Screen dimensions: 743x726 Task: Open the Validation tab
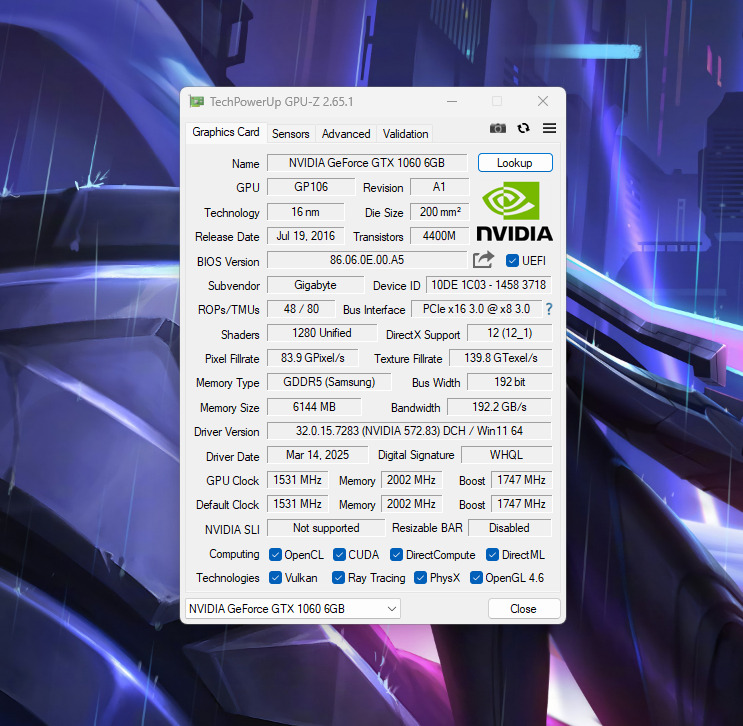click(405, 134)
